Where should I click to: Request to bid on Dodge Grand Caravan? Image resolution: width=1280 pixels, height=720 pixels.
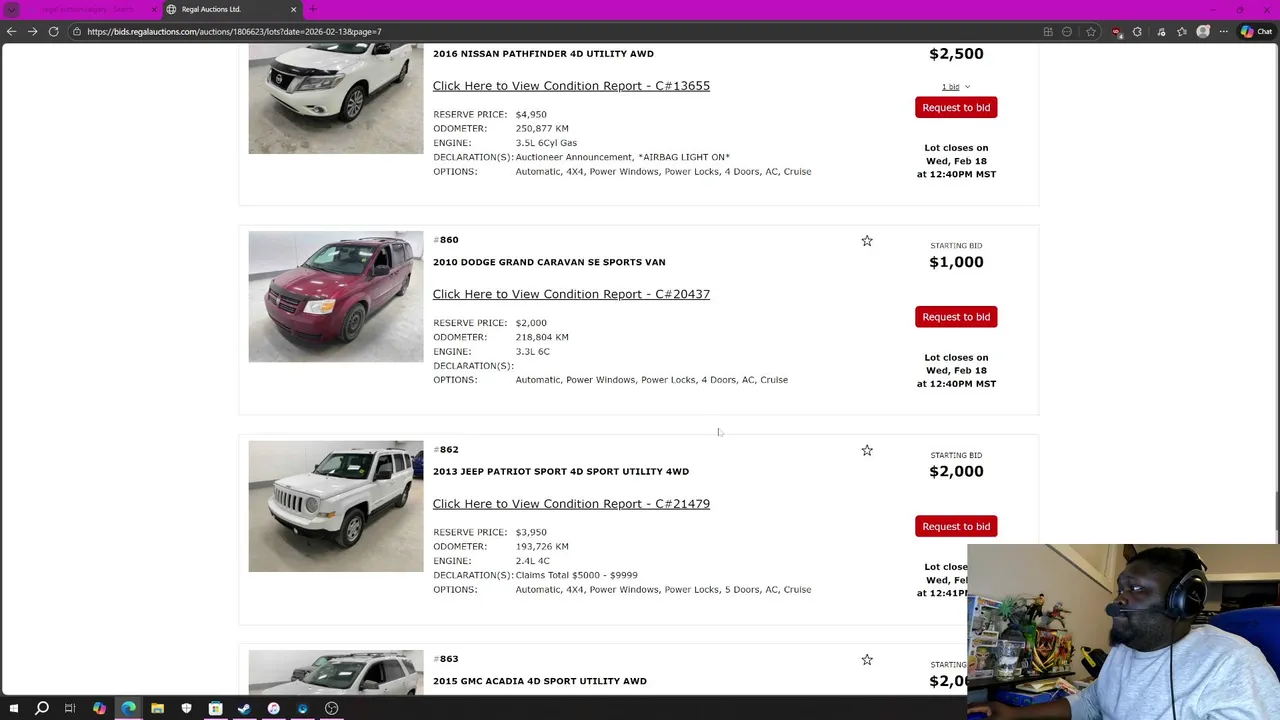956,317
